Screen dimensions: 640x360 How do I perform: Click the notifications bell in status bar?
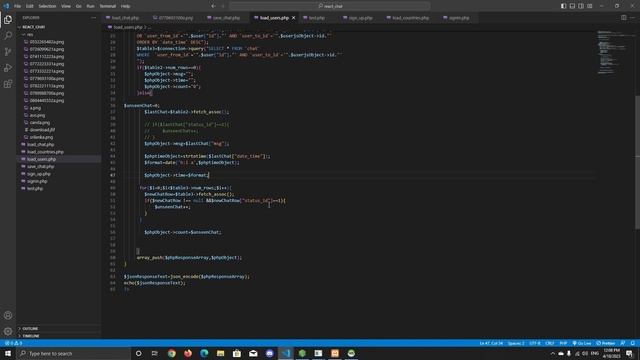click(x=633, y=343)
